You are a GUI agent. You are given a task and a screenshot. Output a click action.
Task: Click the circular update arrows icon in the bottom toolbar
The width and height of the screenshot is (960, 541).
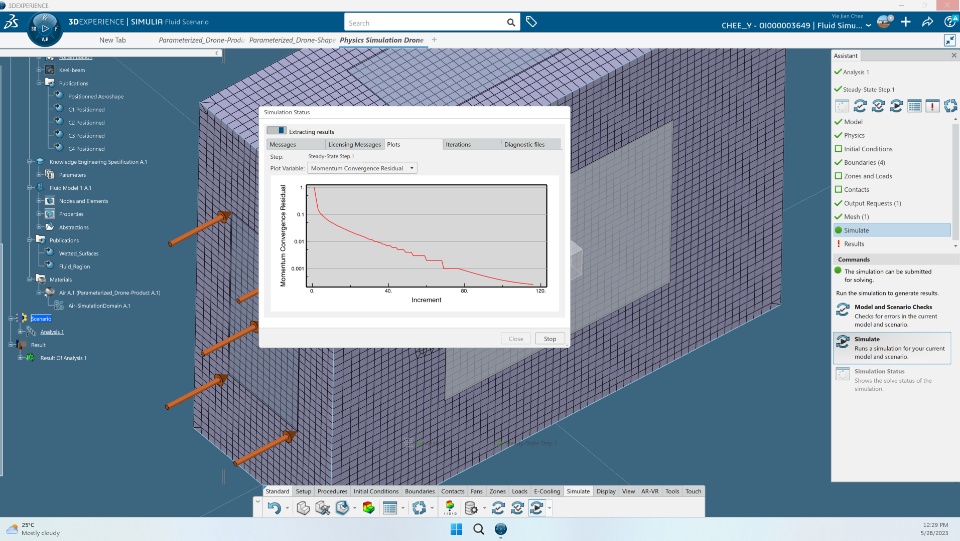click(419, 508)
